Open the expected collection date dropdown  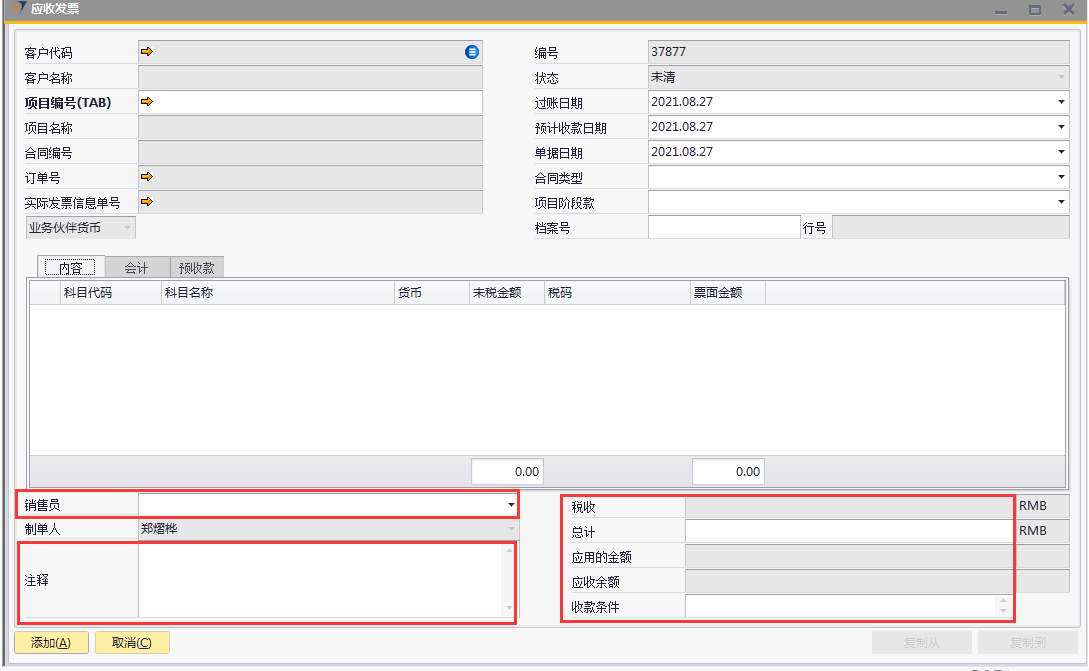click(x=1060, y=127)
